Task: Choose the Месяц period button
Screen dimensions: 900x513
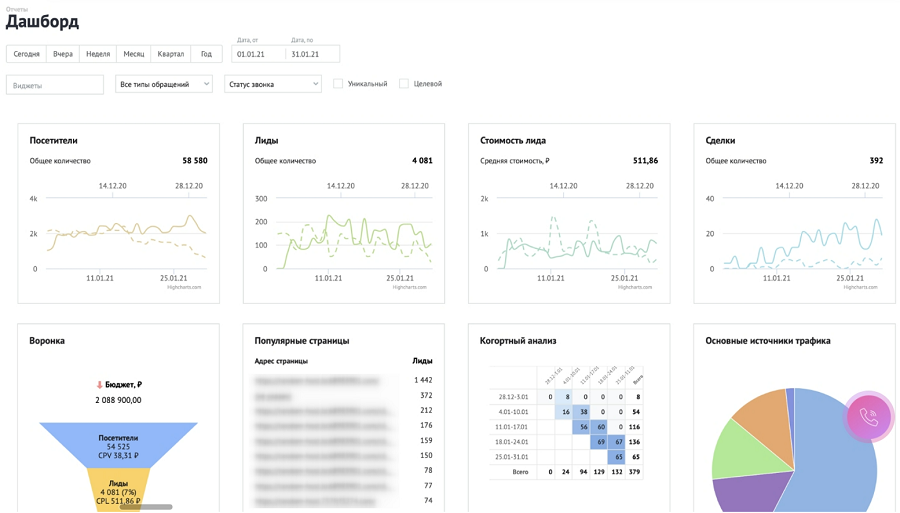Action: (134, 54)
